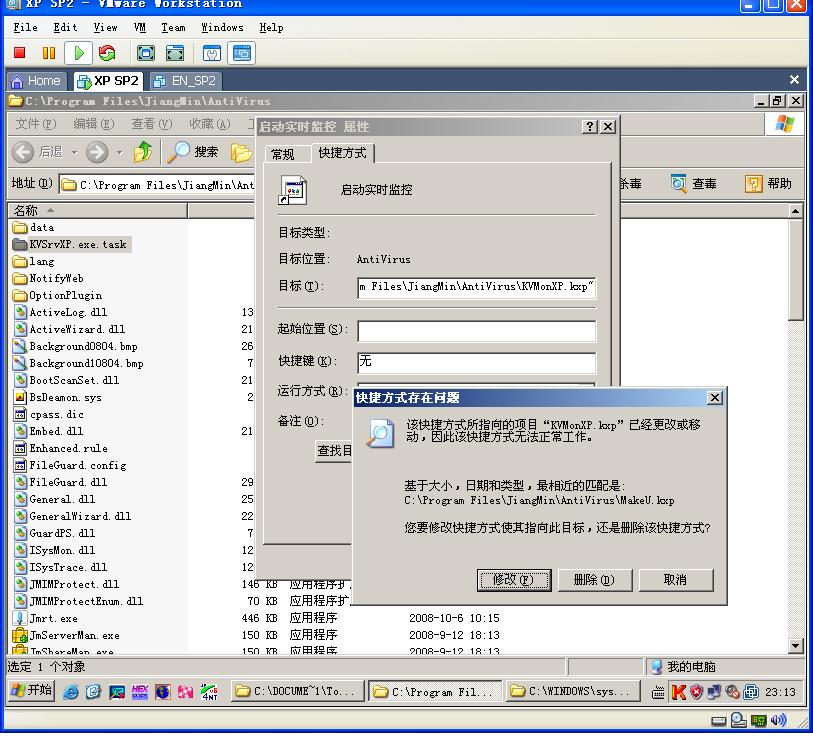Open the back button history dropdown arrow
Image resolution: width=813 pixels, height=741 pixels.
pyautogui.click(x=75, y=152)
